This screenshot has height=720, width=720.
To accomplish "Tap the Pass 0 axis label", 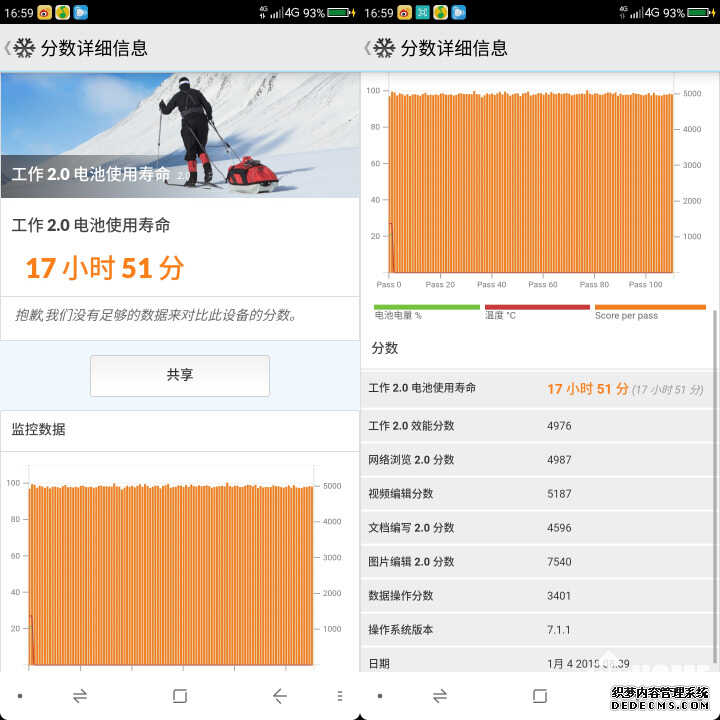I will (x=389, y=285).
